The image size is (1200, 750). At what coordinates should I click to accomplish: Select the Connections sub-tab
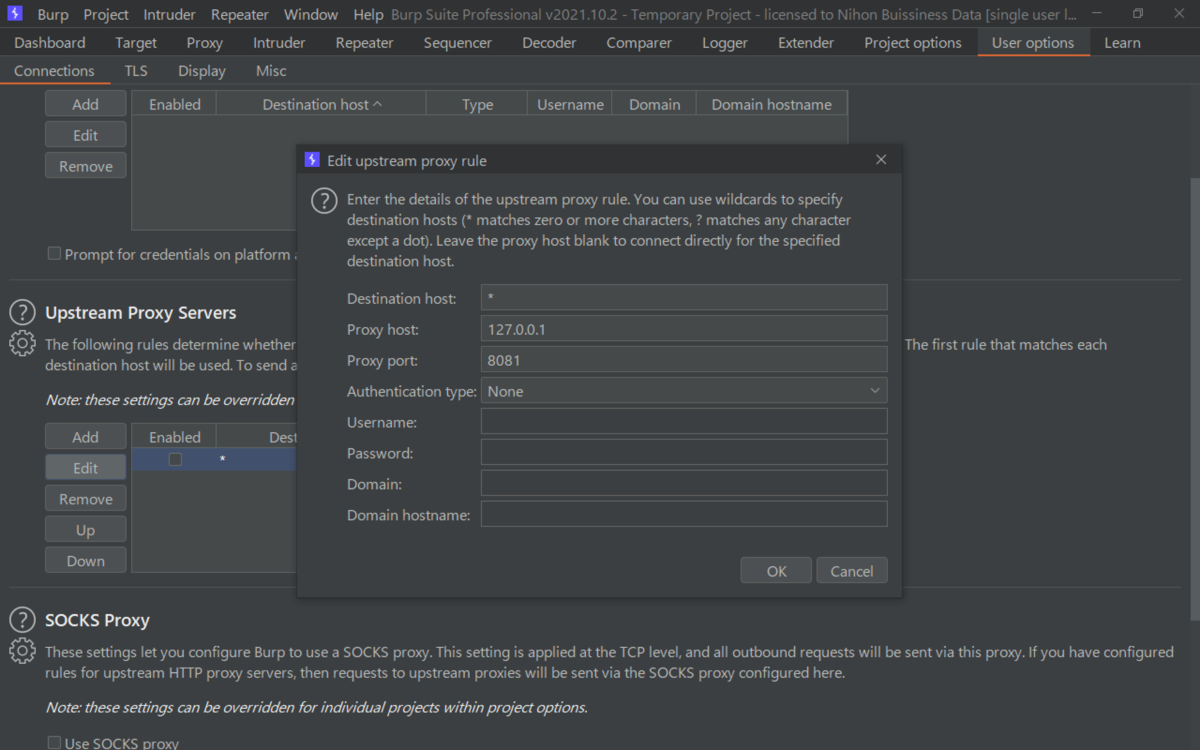[54, 71]
